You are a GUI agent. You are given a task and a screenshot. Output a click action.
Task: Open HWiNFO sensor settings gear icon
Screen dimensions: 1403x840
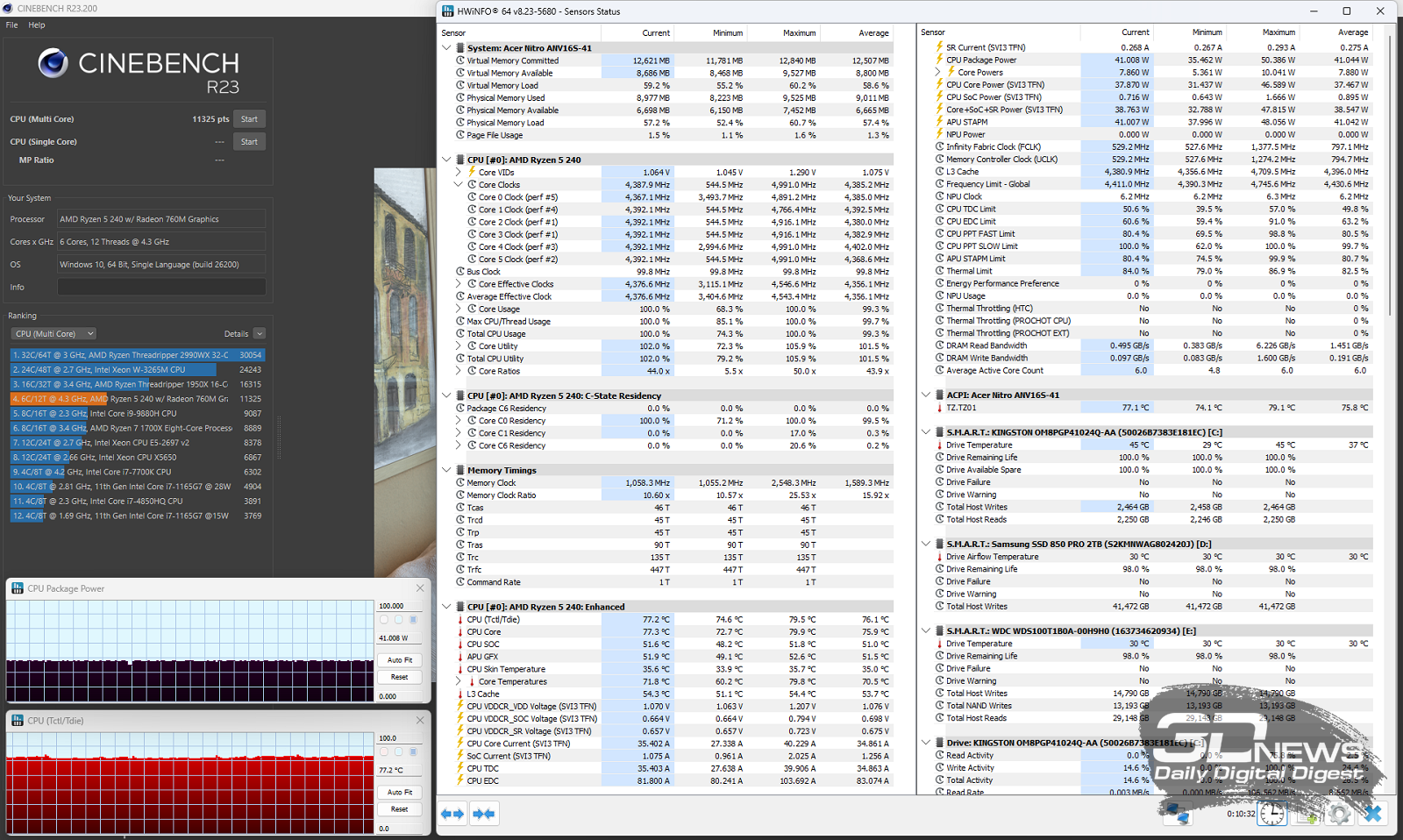(x=1339, y=814)
